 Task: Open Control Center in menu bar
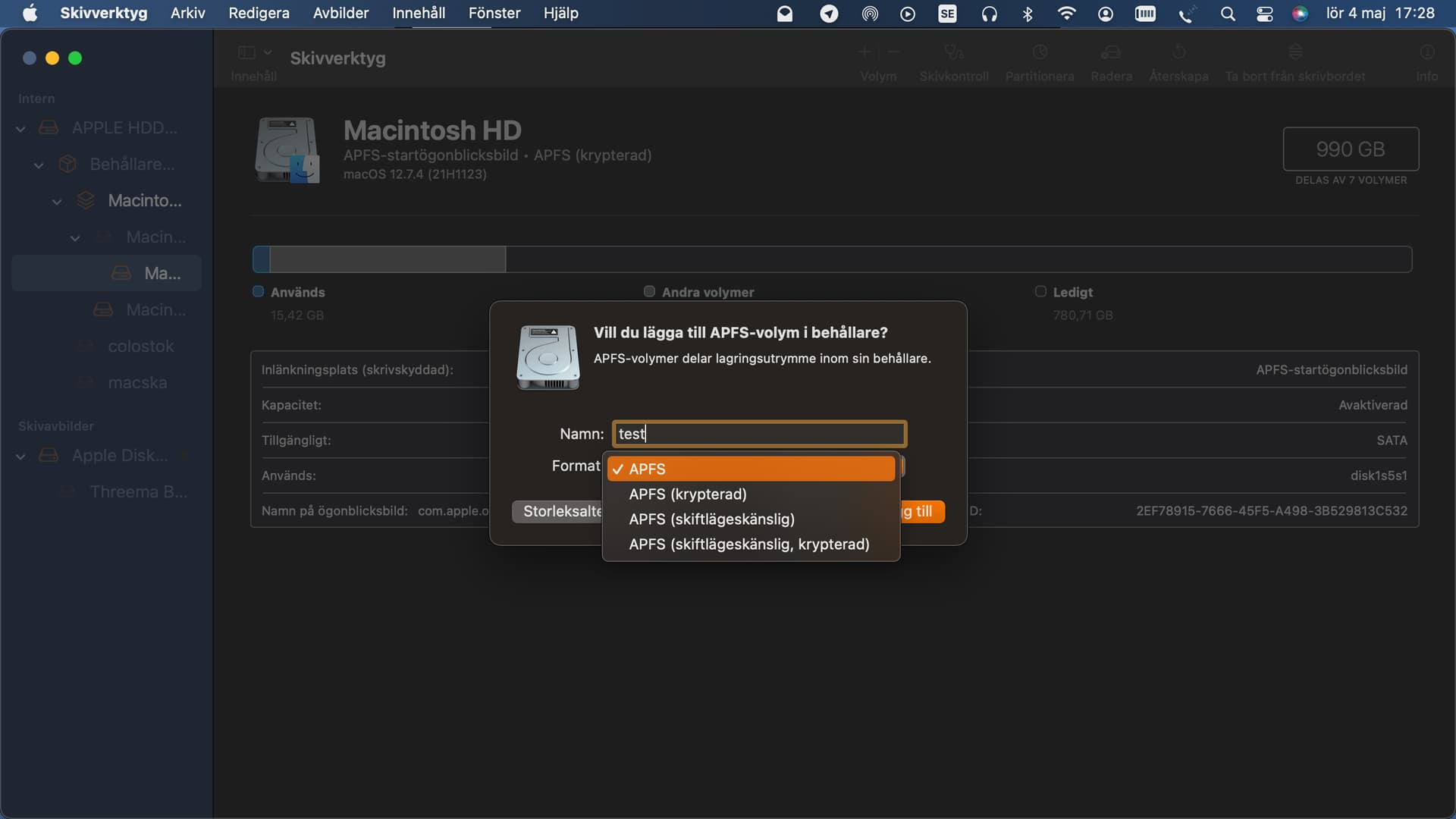click(x=1264, y=14)
